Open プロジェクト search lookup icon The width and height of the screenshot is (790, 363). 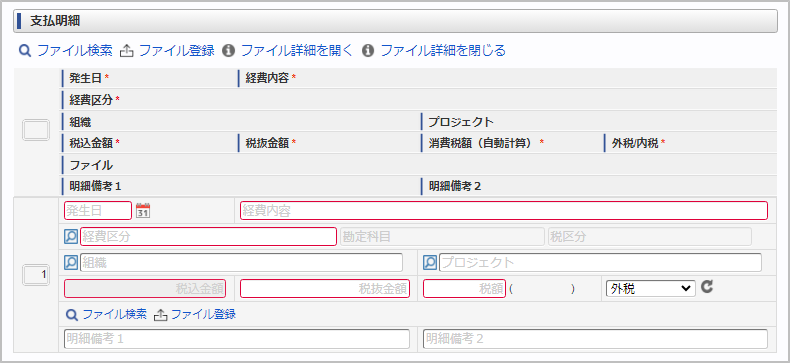coord(430,263)
